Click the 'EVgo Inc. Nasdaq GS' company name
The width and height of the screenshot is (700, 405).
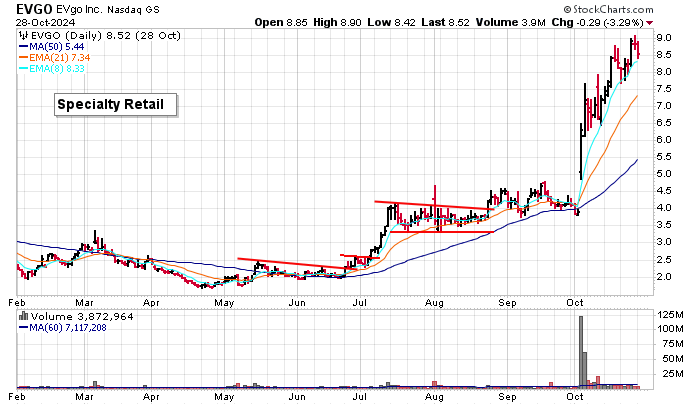108,9
